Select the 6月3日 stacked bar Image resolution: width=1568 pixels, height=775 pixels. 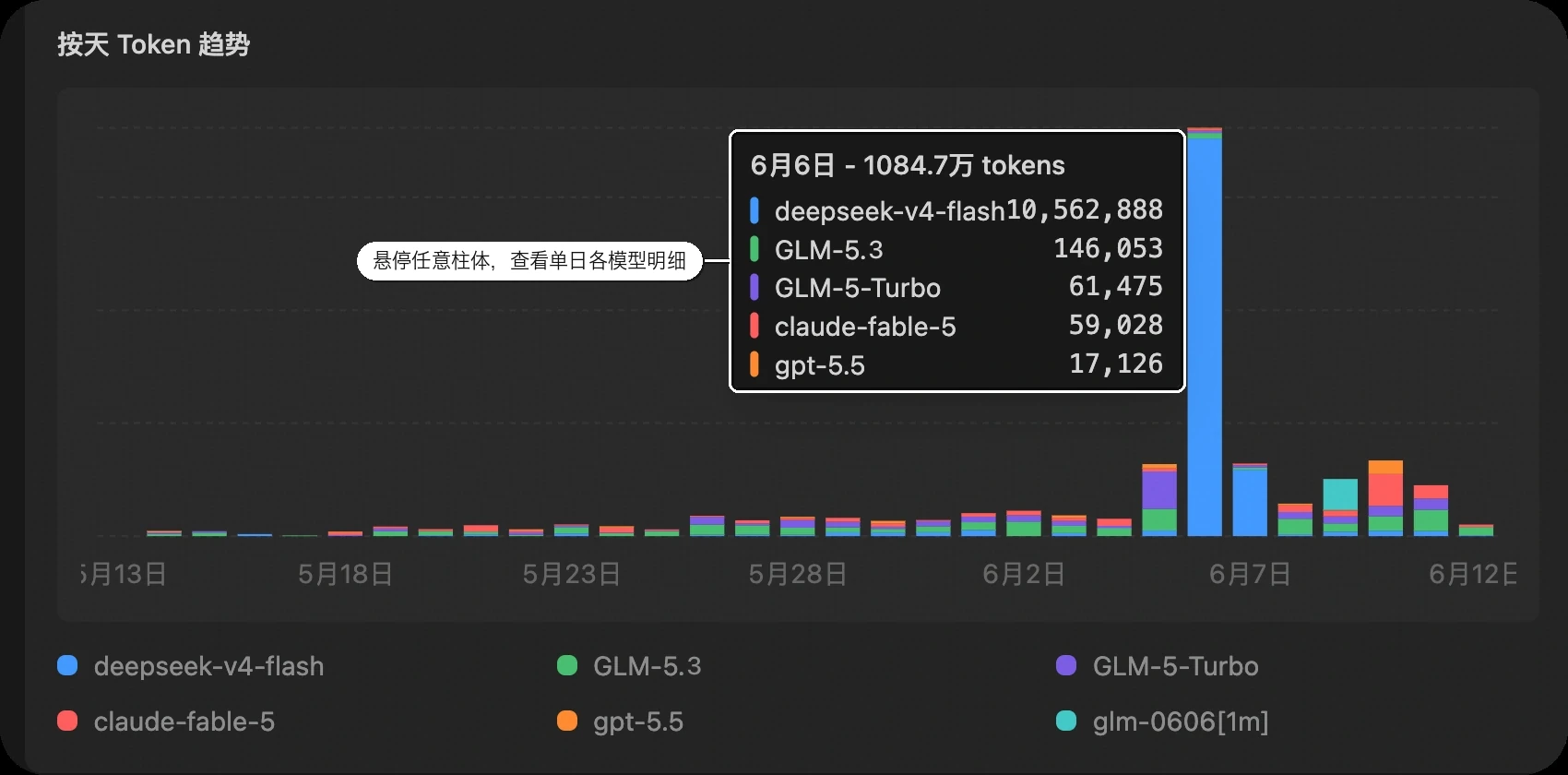(x=1069, y=526)
